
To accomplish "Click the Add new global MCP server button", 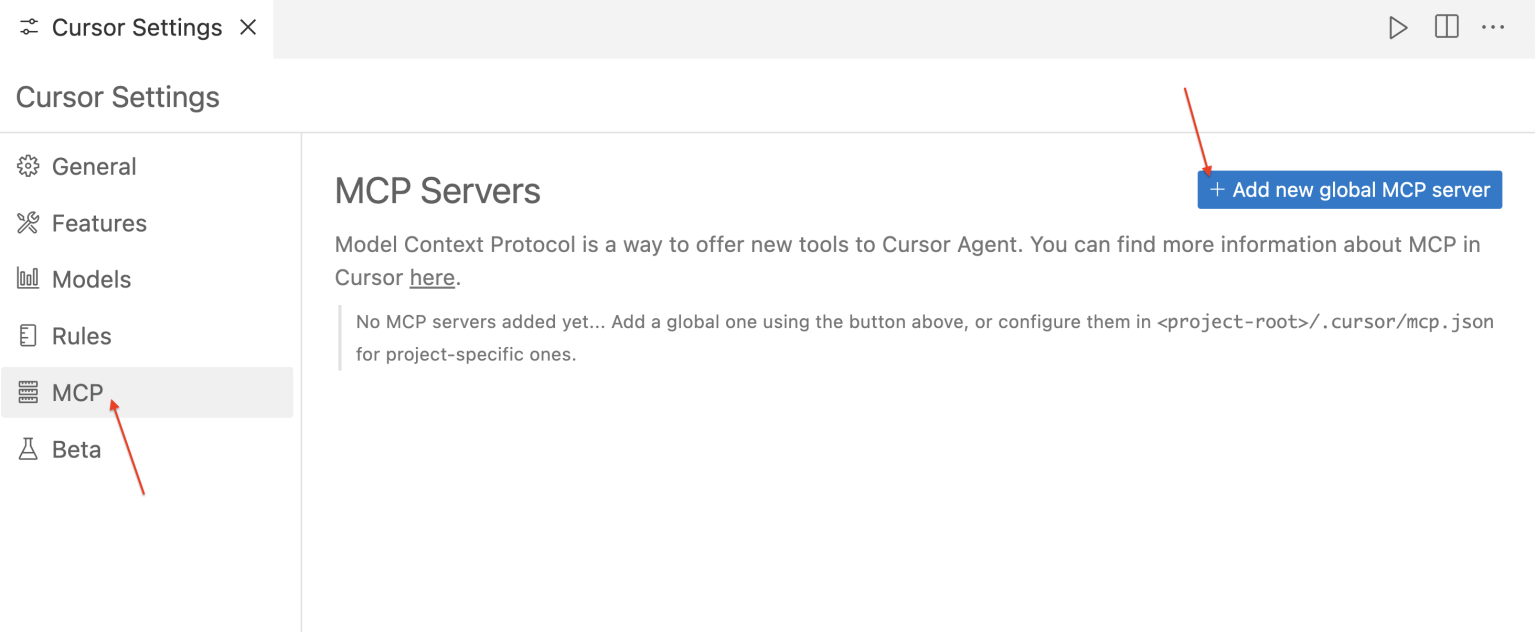I will 1349,190.
